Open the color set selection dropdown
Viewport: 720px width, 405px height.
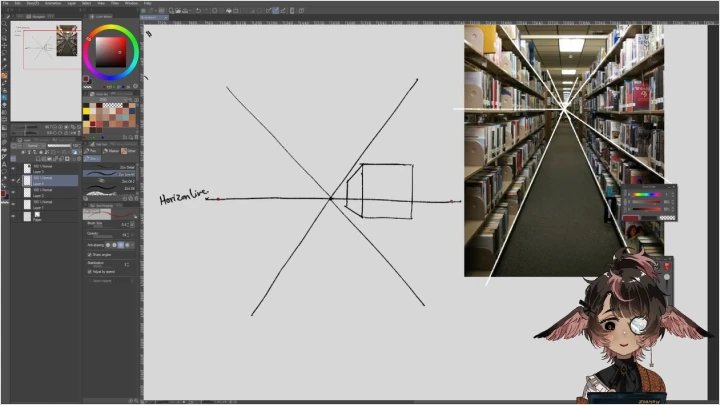coord(108,99)
